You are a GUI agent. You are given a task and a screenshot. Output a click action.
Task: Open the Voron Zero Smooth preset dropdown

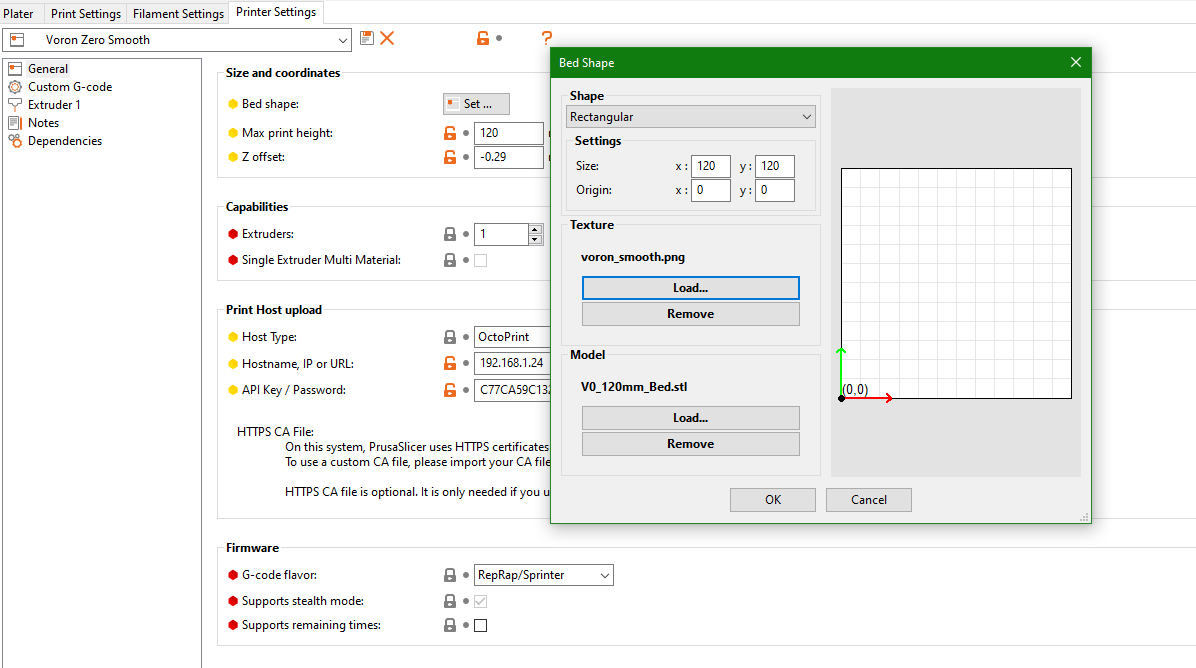tap(178, 40)
